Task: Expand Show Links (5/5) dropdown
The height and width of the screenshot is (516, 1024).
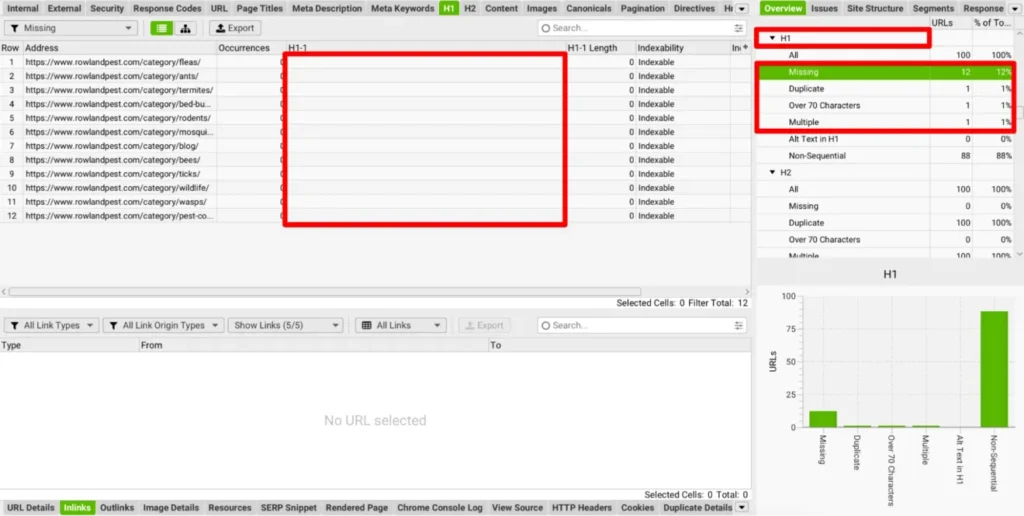Action: pos(285,325)
